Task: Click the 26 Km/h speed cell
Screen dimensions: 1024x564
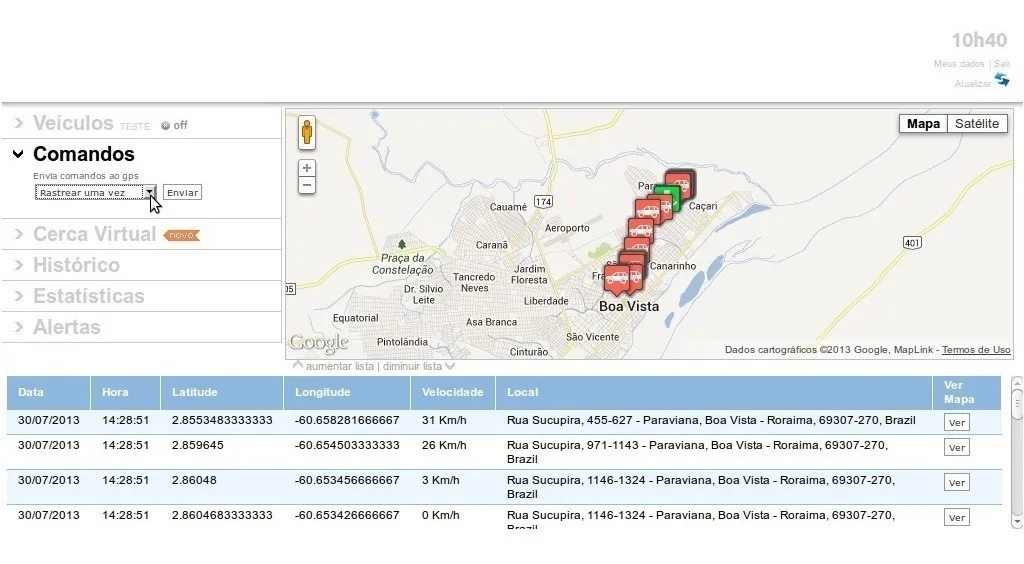Action: (x=444, y=445)
